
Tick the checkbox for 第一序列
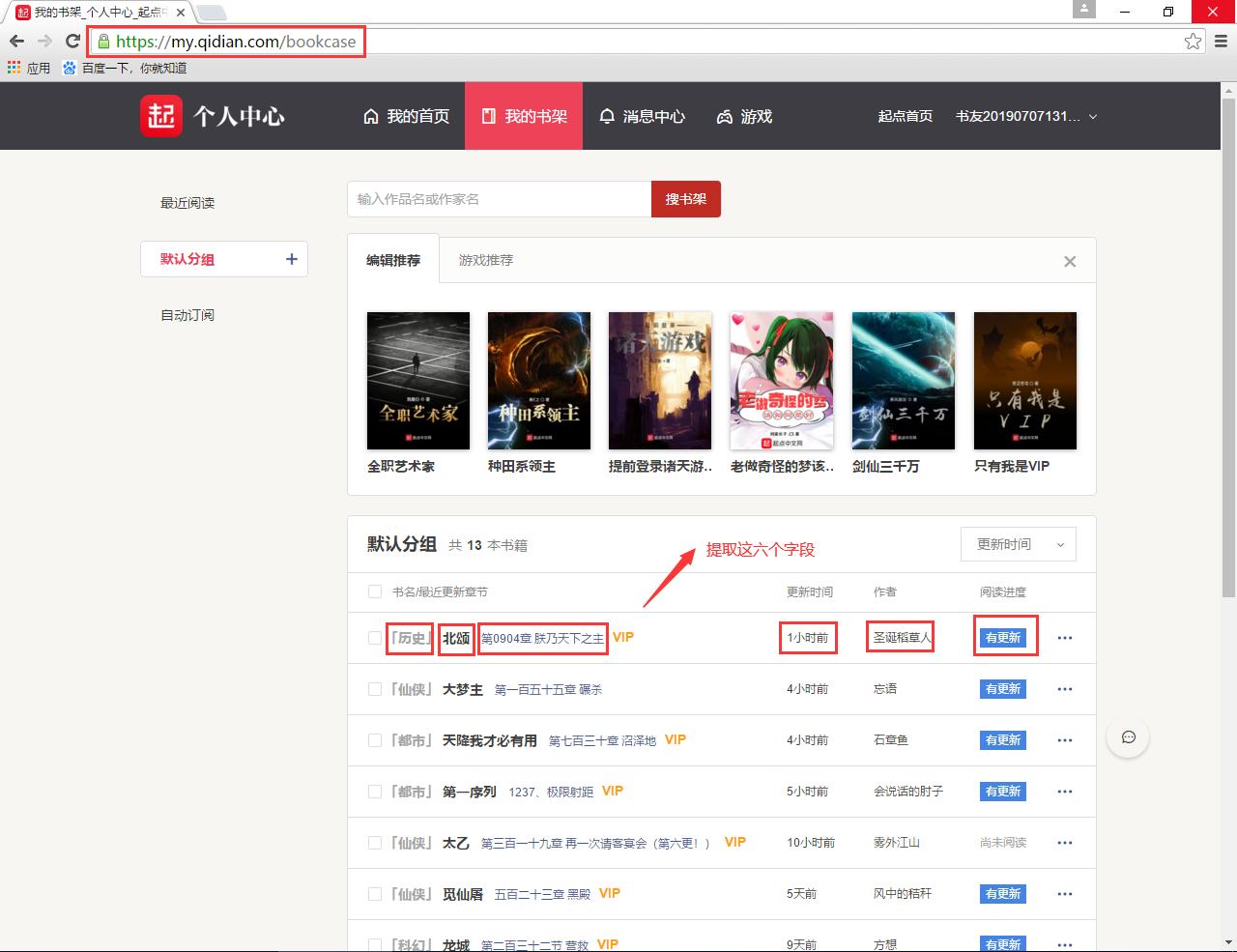pos(375,792)
